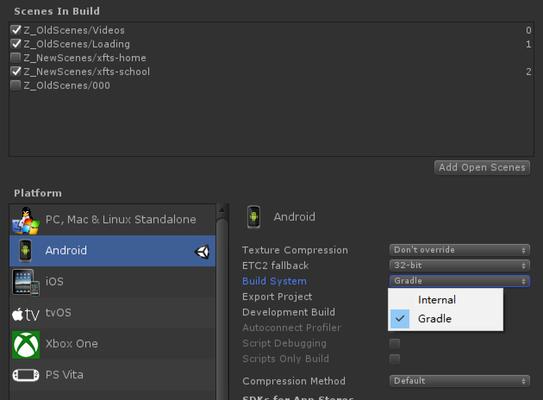Select the PC, Mac & Linux Standalone platform icon

[26, 221]
